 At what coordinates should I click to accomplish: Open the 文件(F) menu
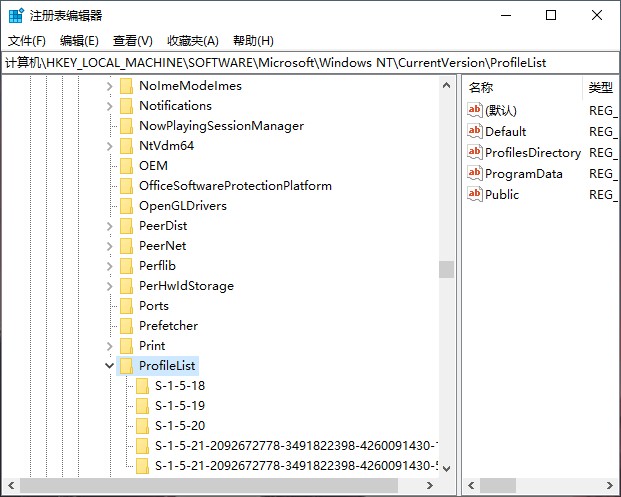pos(27,40)
